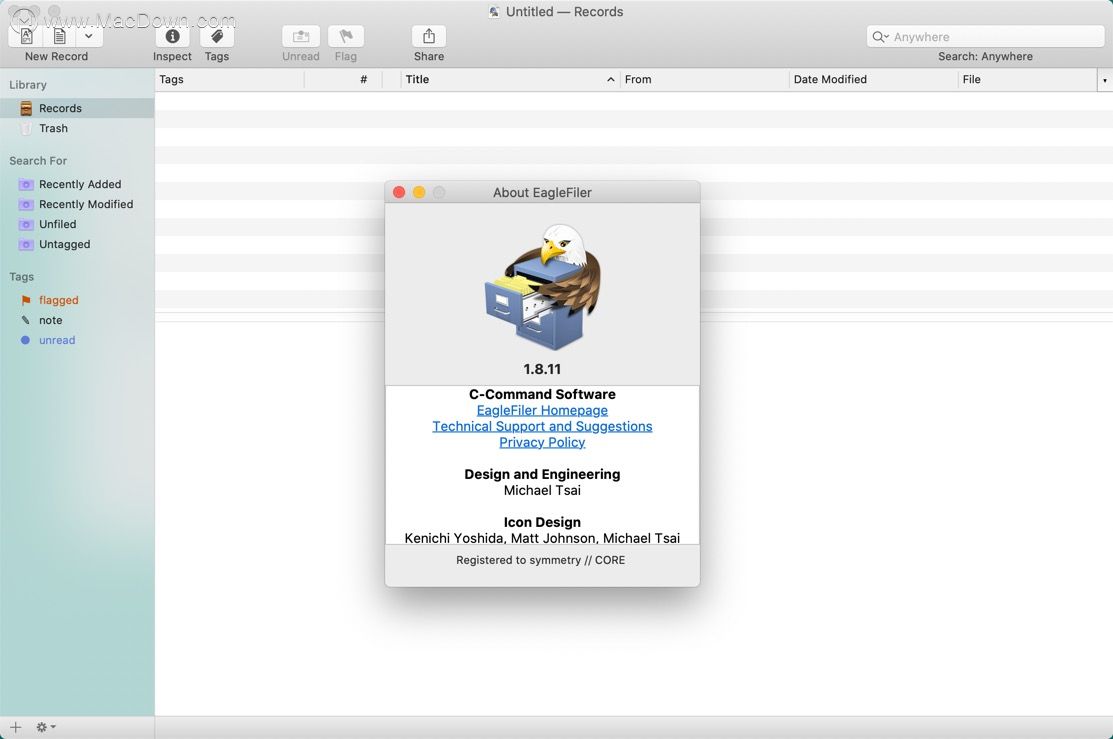Click the Tags toolbar icon
The height and width of the screenshot is (739, 1113).
[217, 35]
